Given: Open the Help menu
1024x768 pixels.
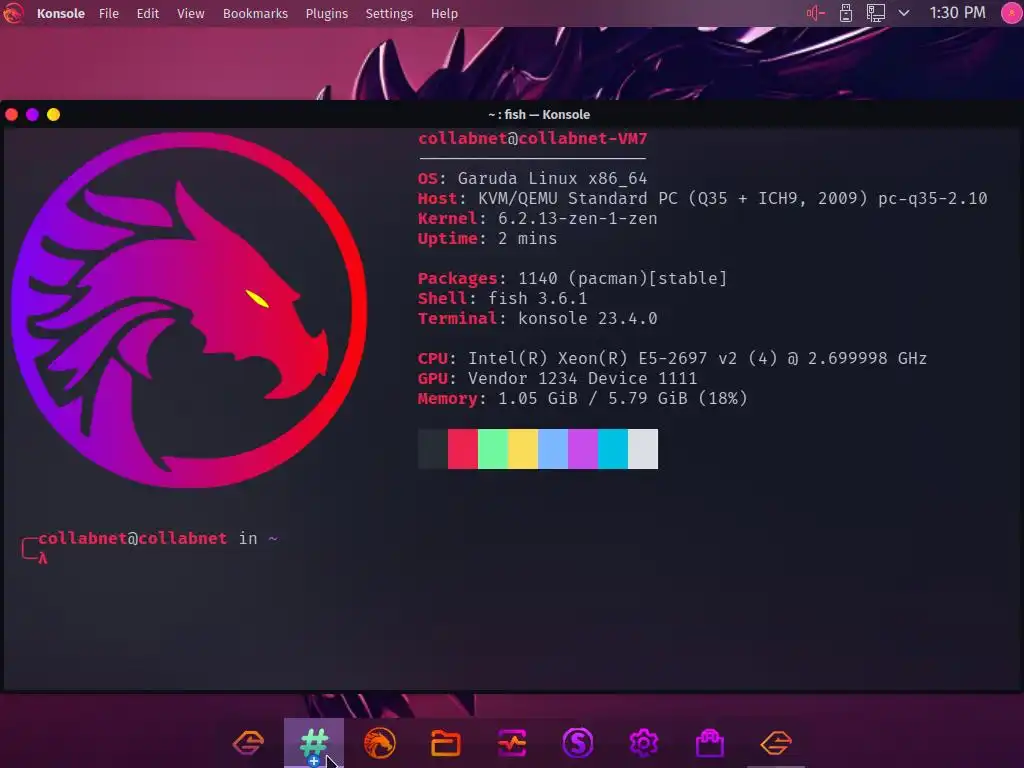Looking at the screenshot, I should pyautogui.click(x=444, y=13).
